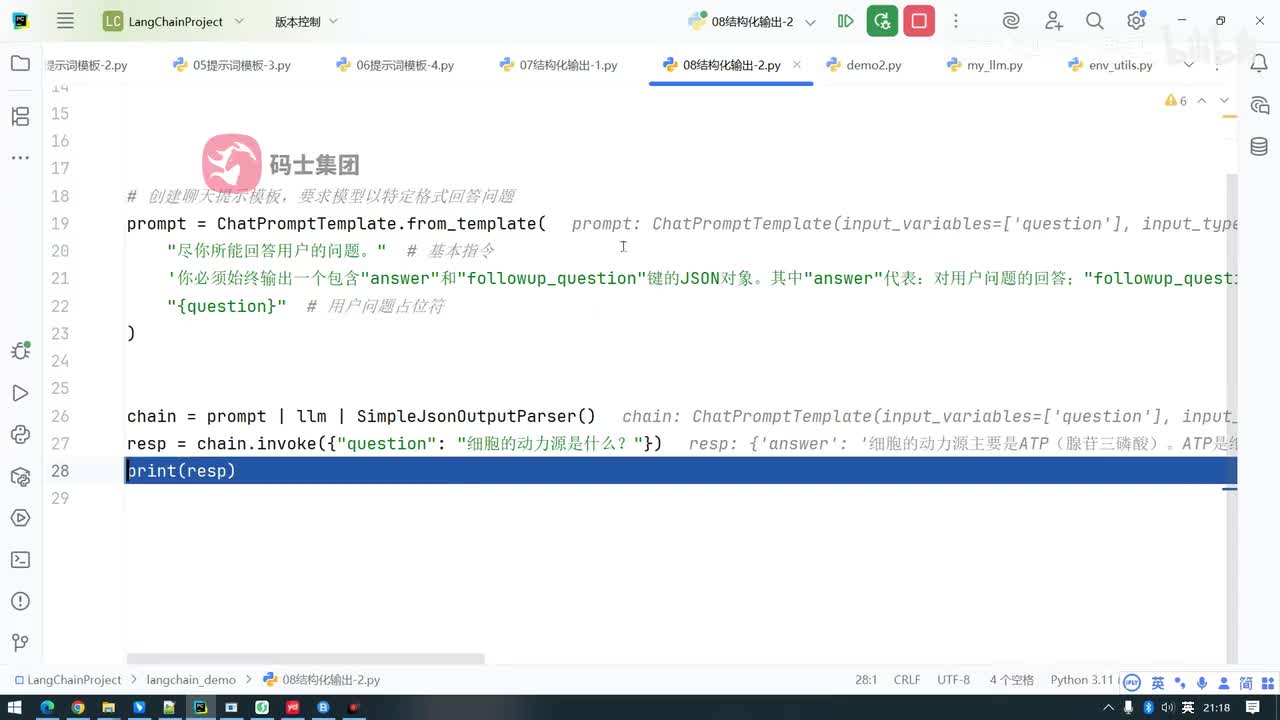The width and height of the screenshot is (1280, 720).
Task: Open the 08结构化输出-2 run configuration dropdown
Action: (752, 21)
